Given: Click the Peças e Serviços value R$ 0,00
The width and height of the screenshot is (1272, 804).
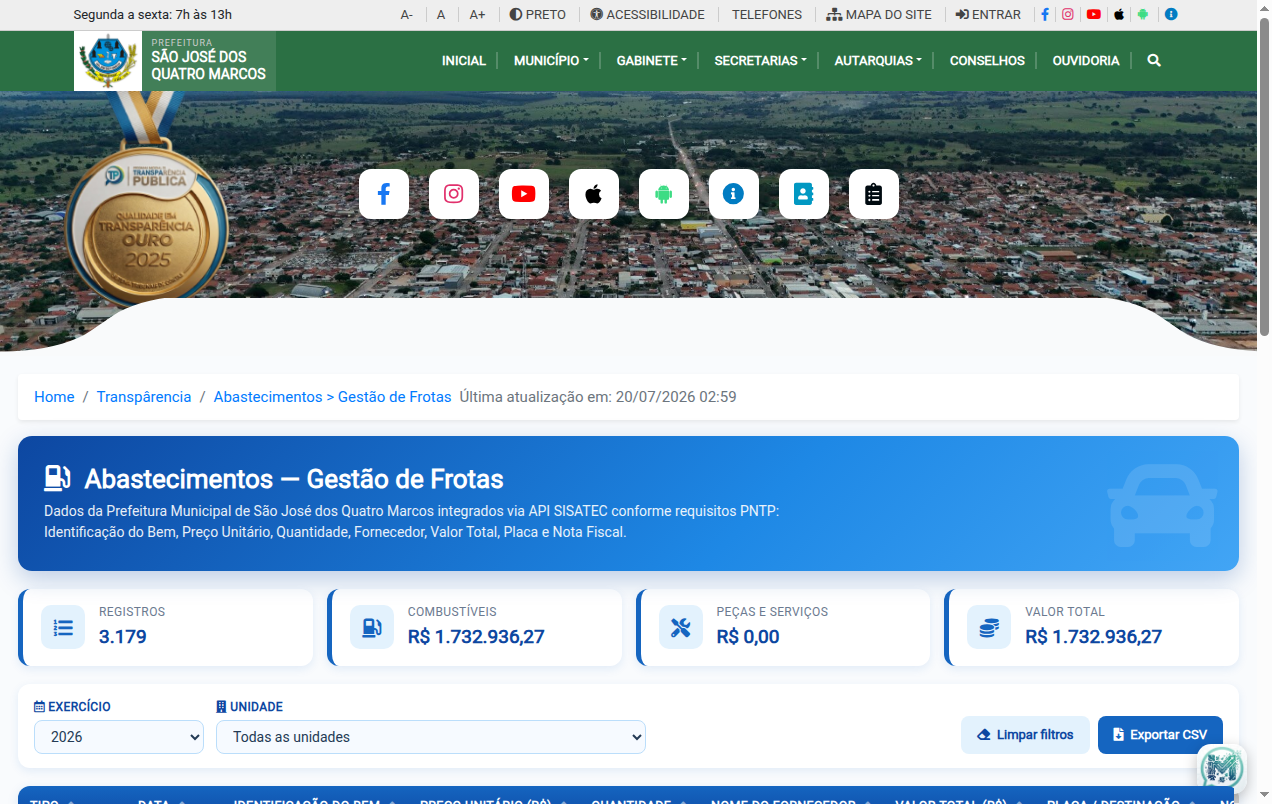Looking at the screenshot, I should [748, 637].
